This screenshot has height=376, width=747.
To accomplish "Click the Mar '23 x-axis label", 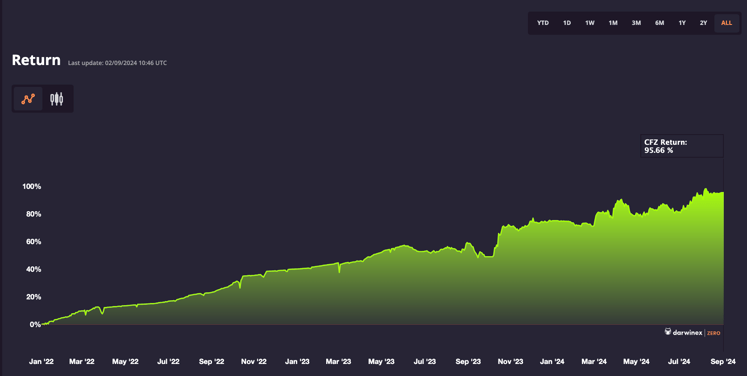I will (338, 362).
